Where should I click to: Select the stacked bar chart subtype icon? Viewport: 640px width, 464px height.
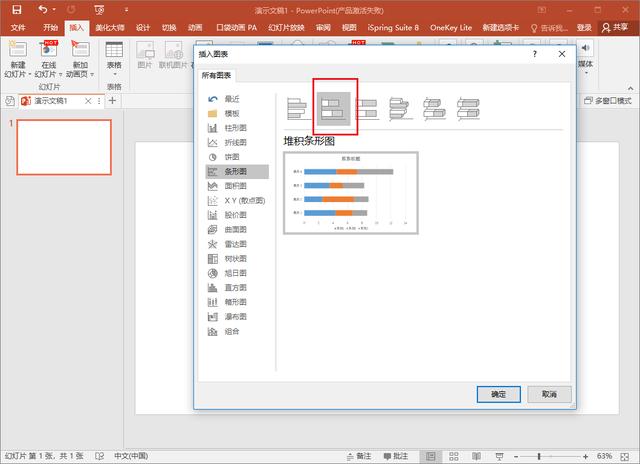tap(333, 108)
